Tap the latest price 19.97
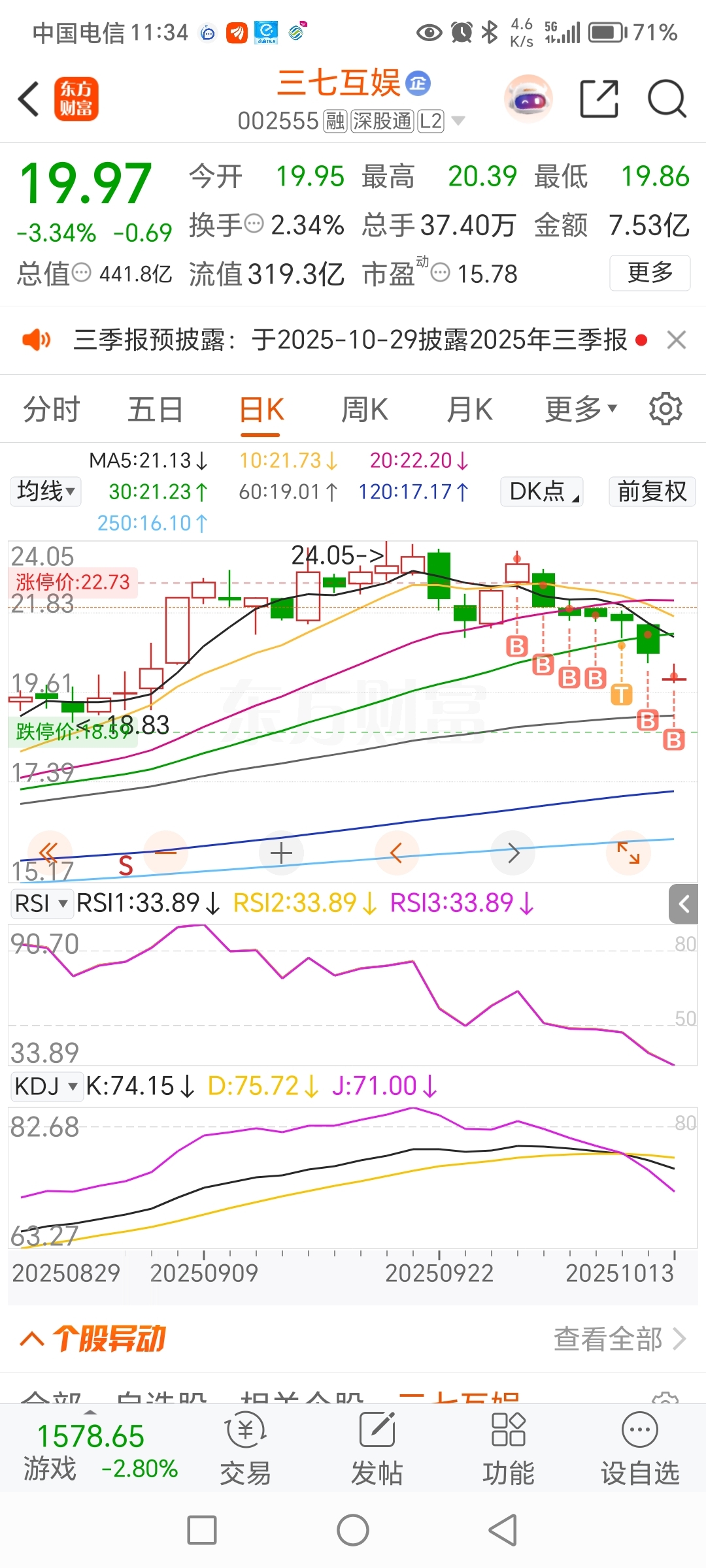Image resolution: width=706 pixels, height=1568 pixels. tap(86, 184)
